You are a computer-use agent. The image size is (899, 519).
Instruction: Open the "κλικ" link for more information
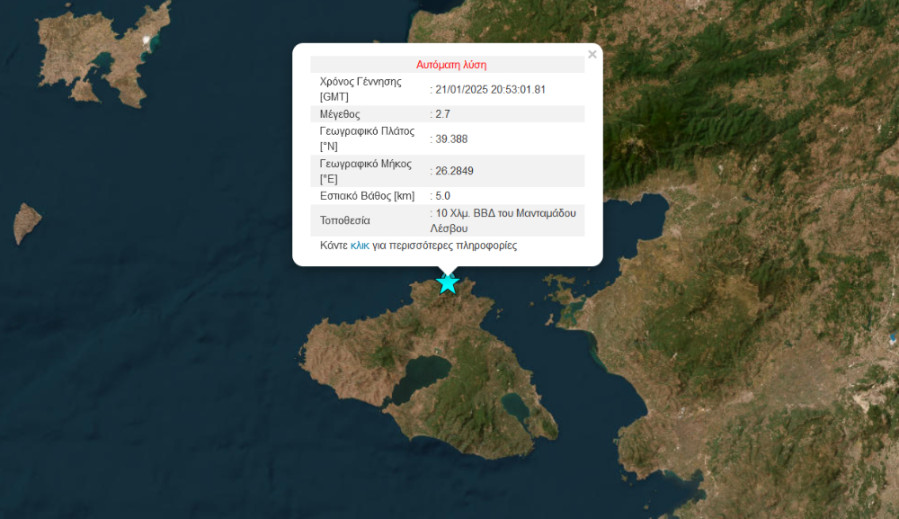click(x=360, y=245)
